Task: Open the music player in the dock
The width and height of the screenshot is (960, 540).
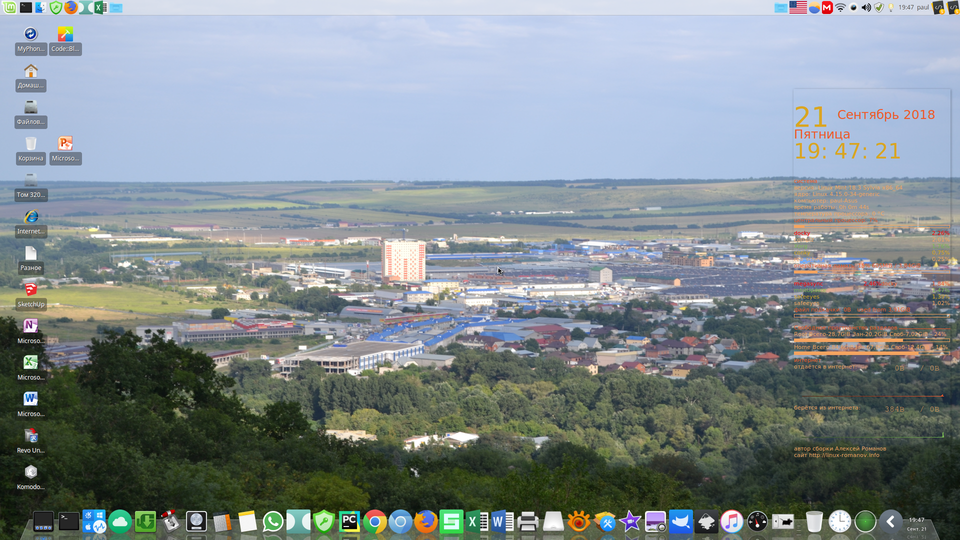Action: (x=731, y=521)
